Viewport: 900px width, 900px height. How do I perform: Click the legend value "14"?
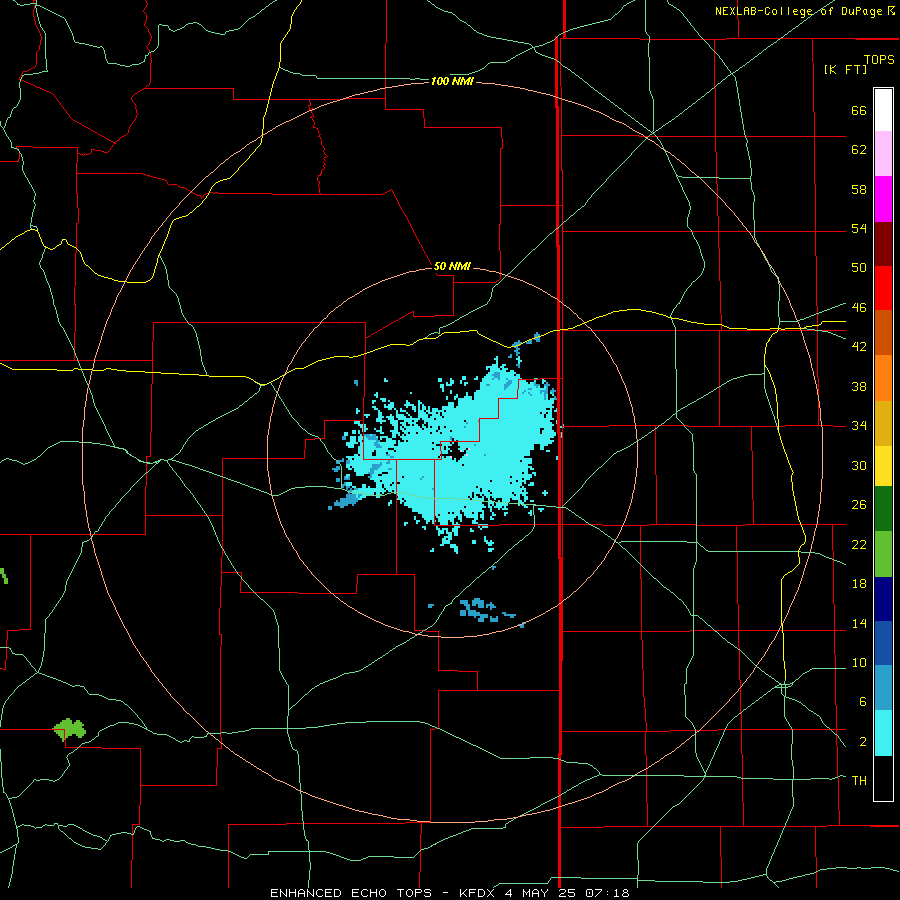[x=859, y=623]
